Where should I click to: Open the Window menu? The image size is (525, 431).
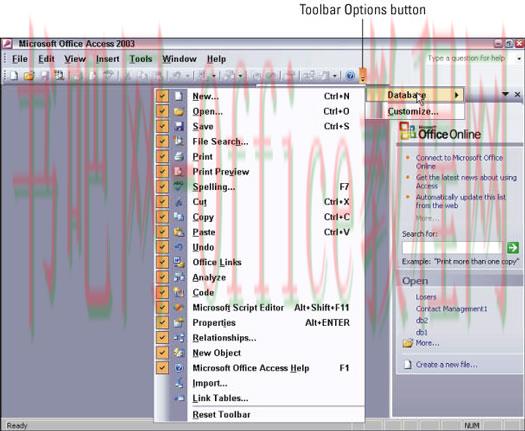[x=179, y=59]
